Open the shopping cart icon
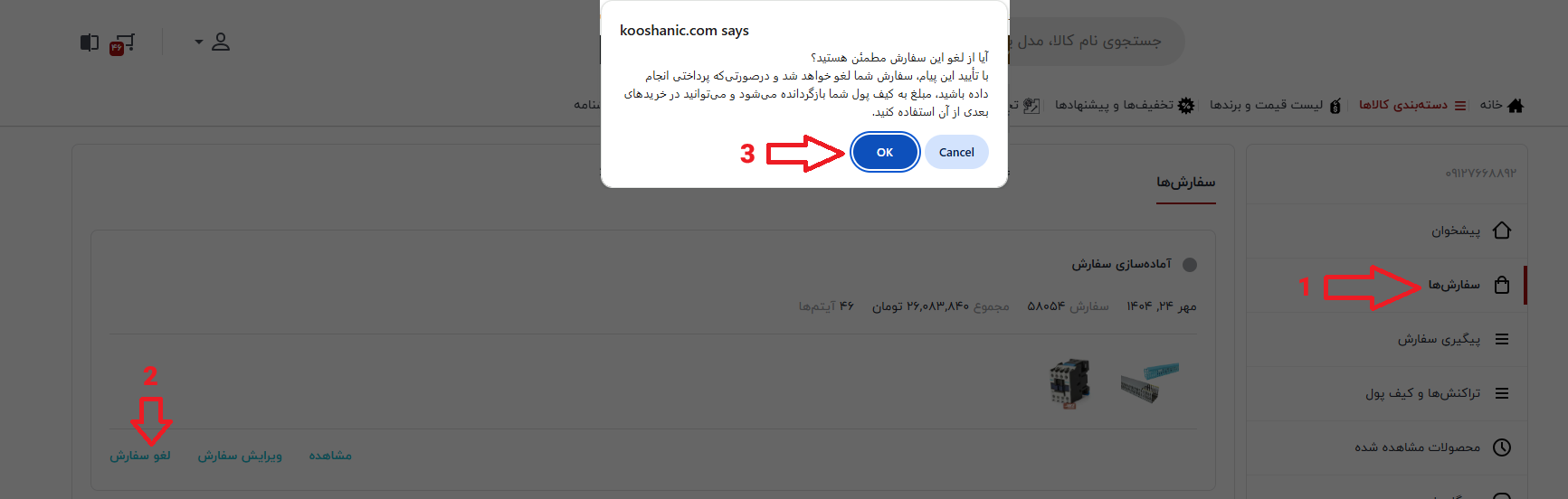This screenshot has width=1568, height=499. pos(122,43)
